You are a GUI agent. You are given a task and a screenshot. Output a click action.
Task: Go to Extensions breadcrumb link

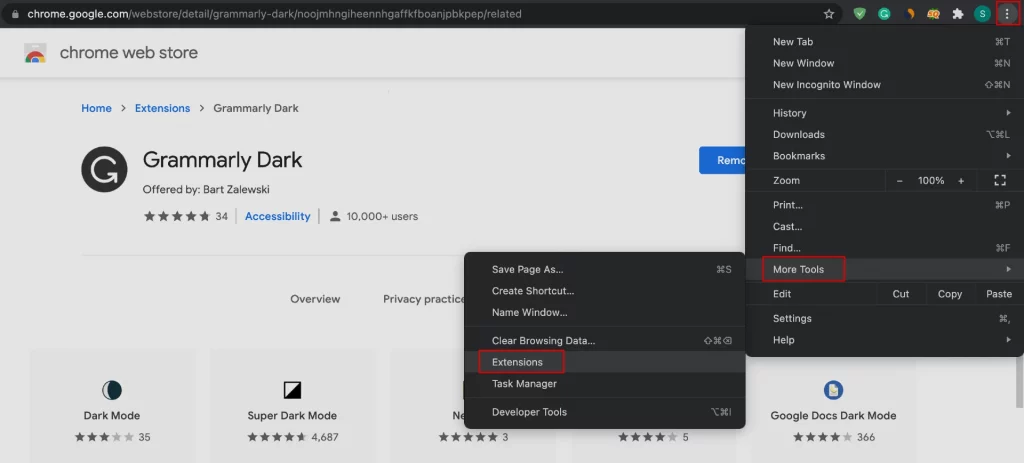click(x=163, y=108)
